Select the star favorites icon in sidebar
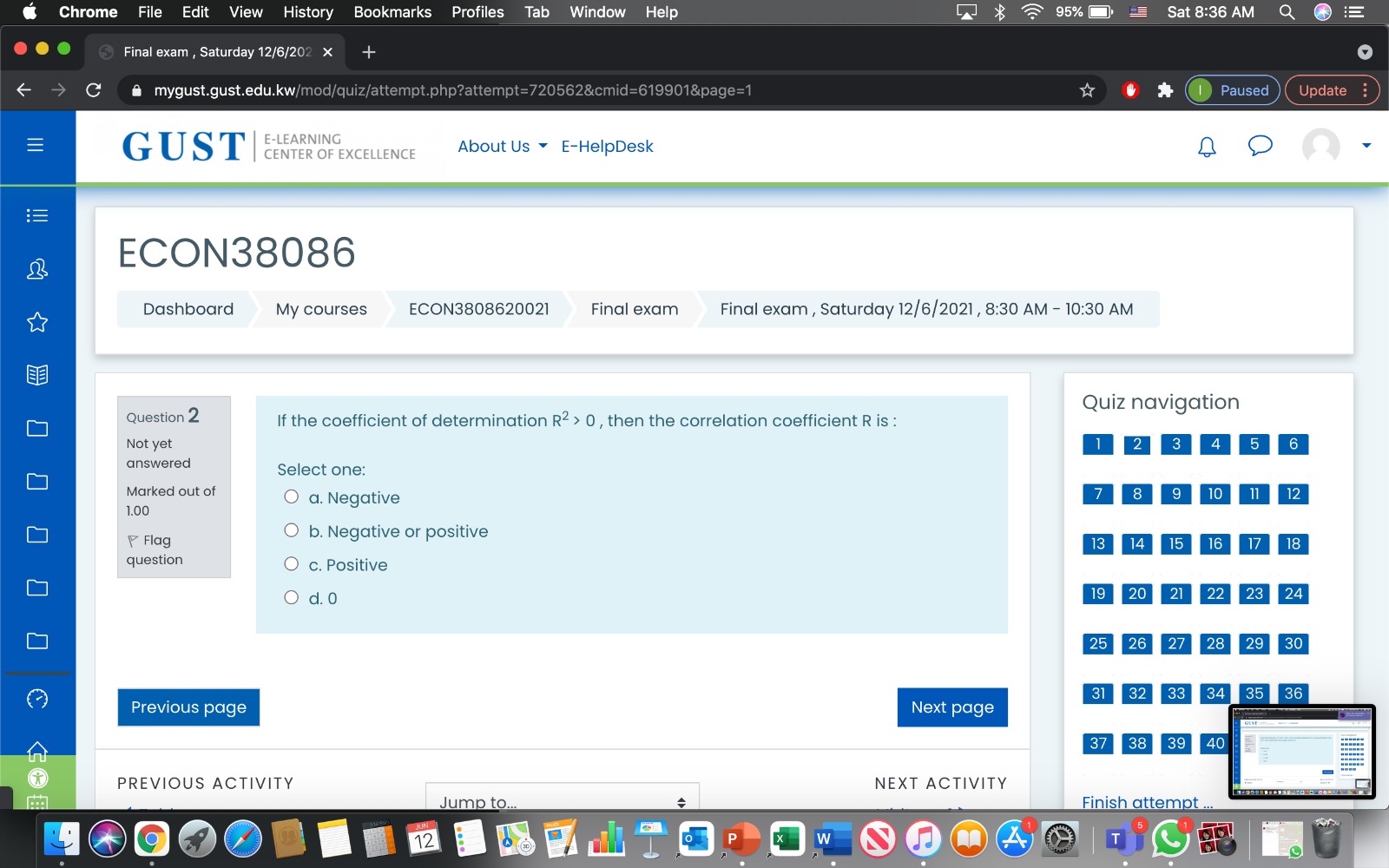 36,322
